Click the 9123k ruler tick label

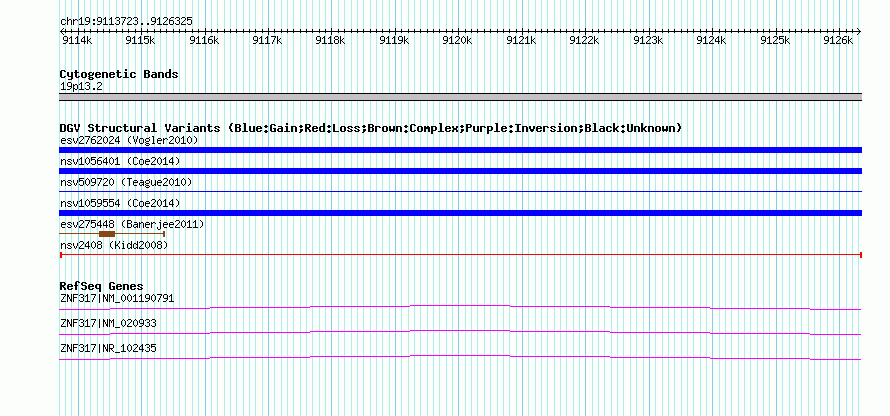point(648,40)
